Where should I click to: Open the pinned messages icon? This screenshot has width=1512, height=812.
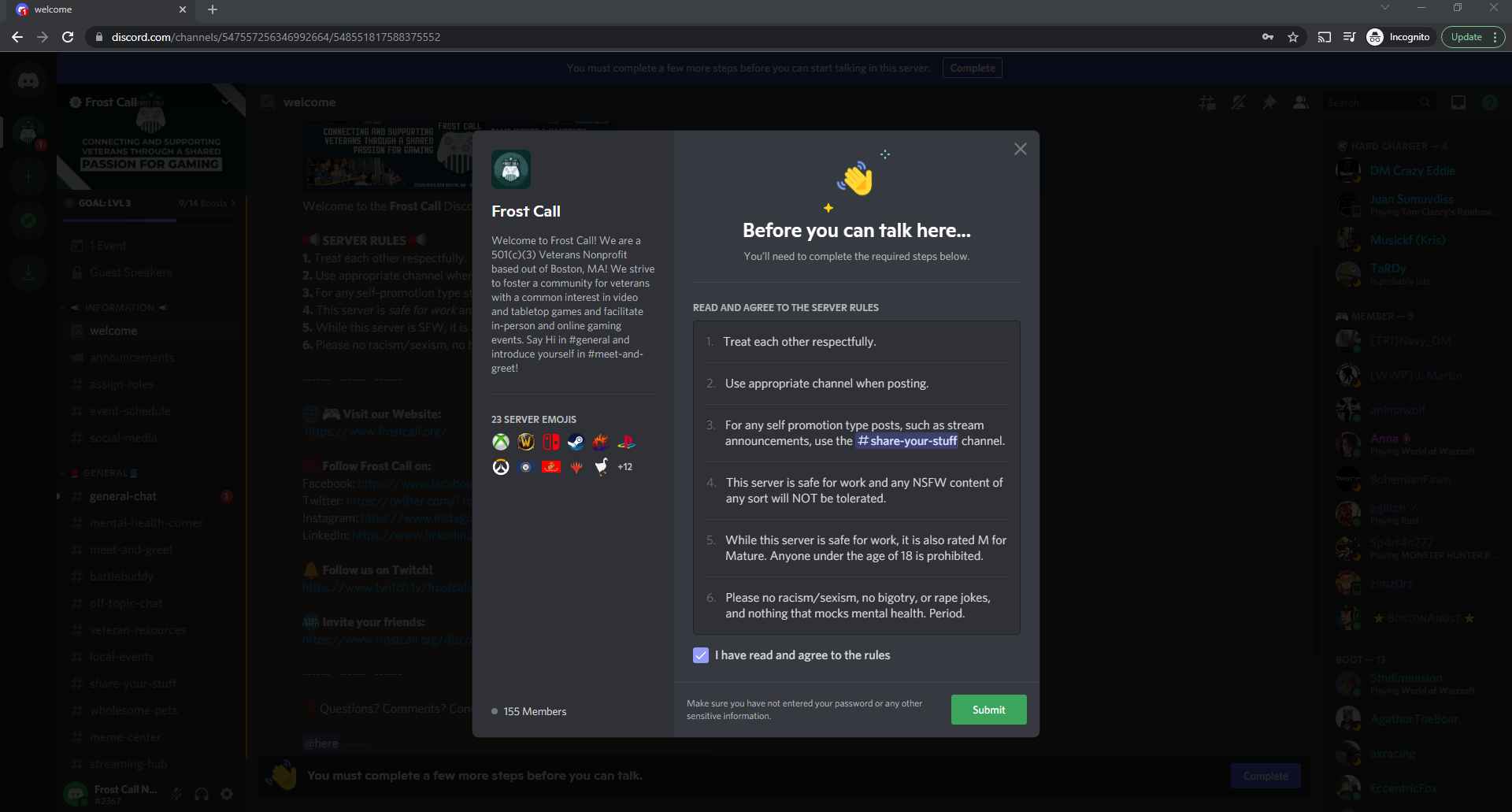coord(1269,102)
